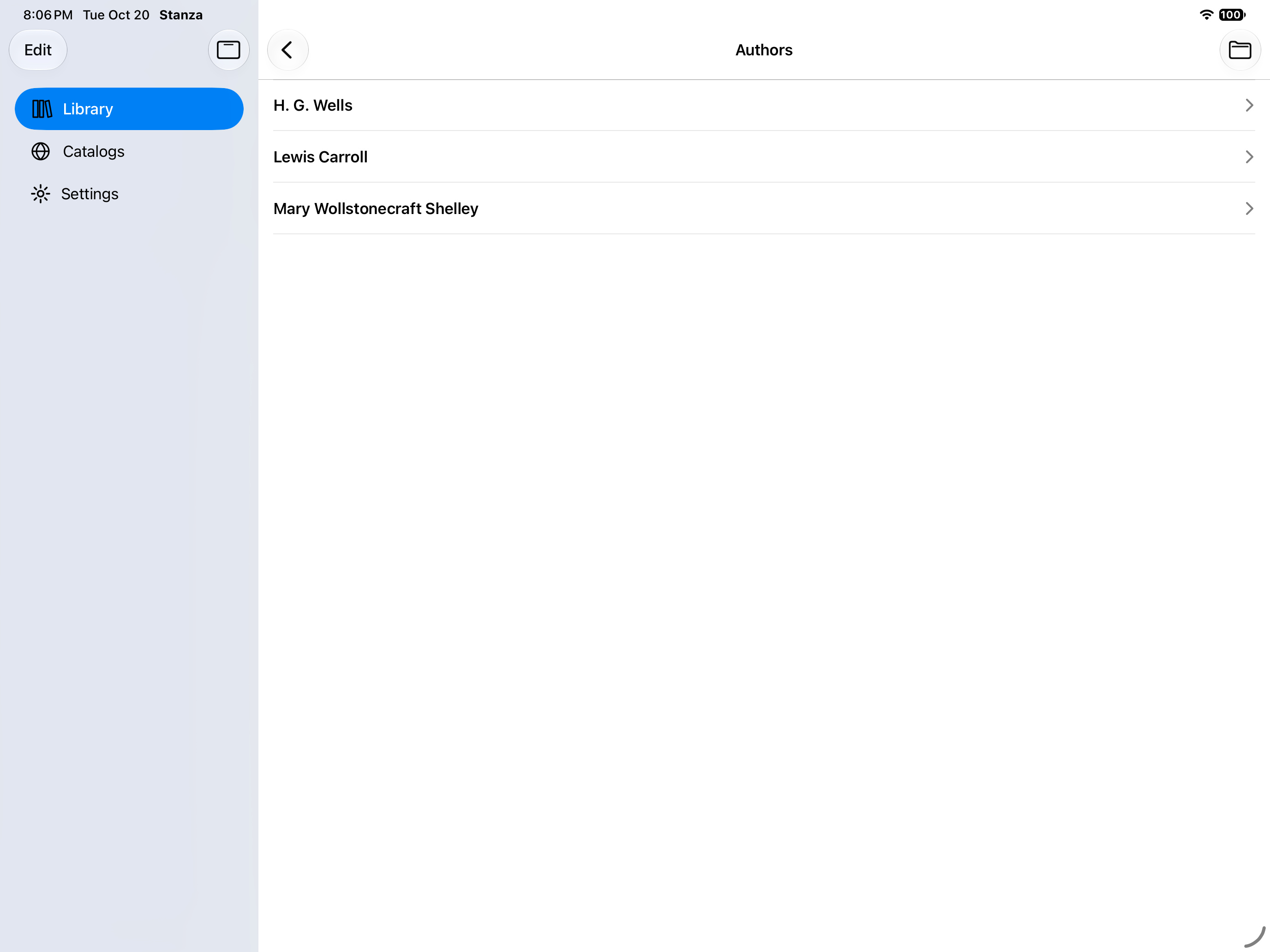
Task: Click the chevron next to Lewis Carroll
Action: click(1249, 157)
